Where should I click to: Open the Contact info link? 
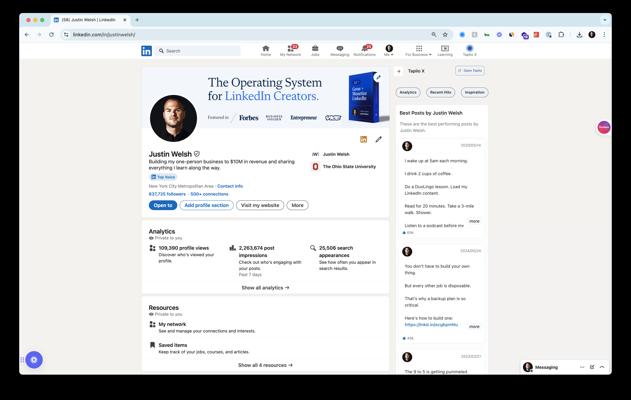230,186
